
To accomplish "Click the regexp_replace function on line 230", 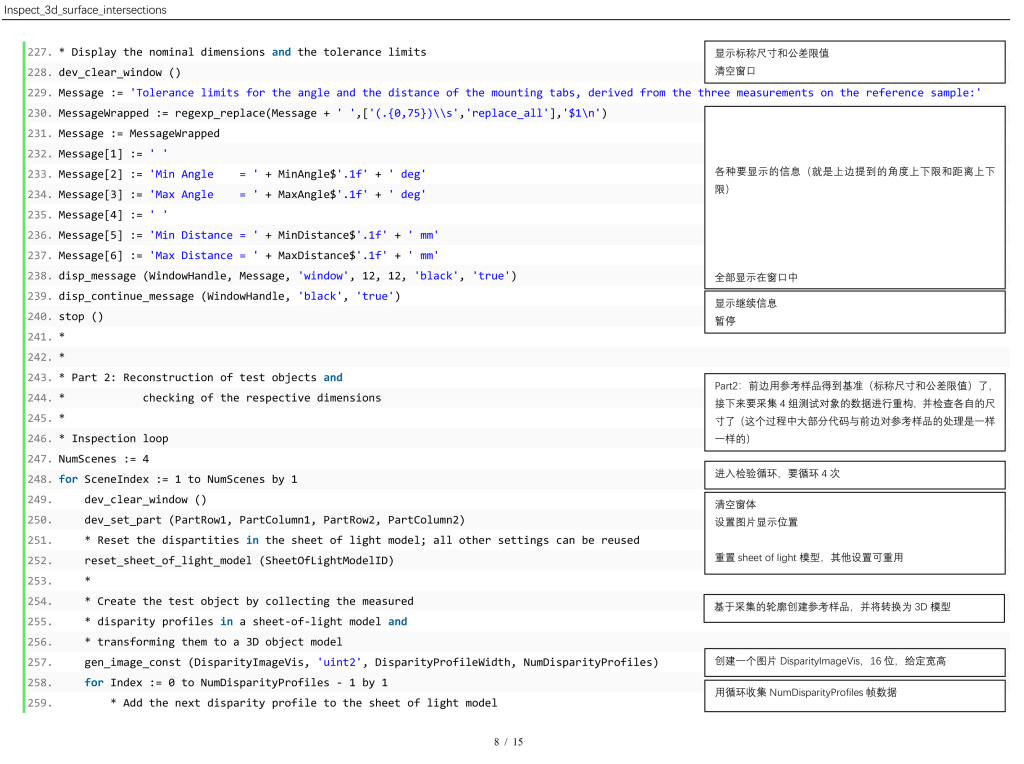I will pyautogui.click(x=220, y=113).
